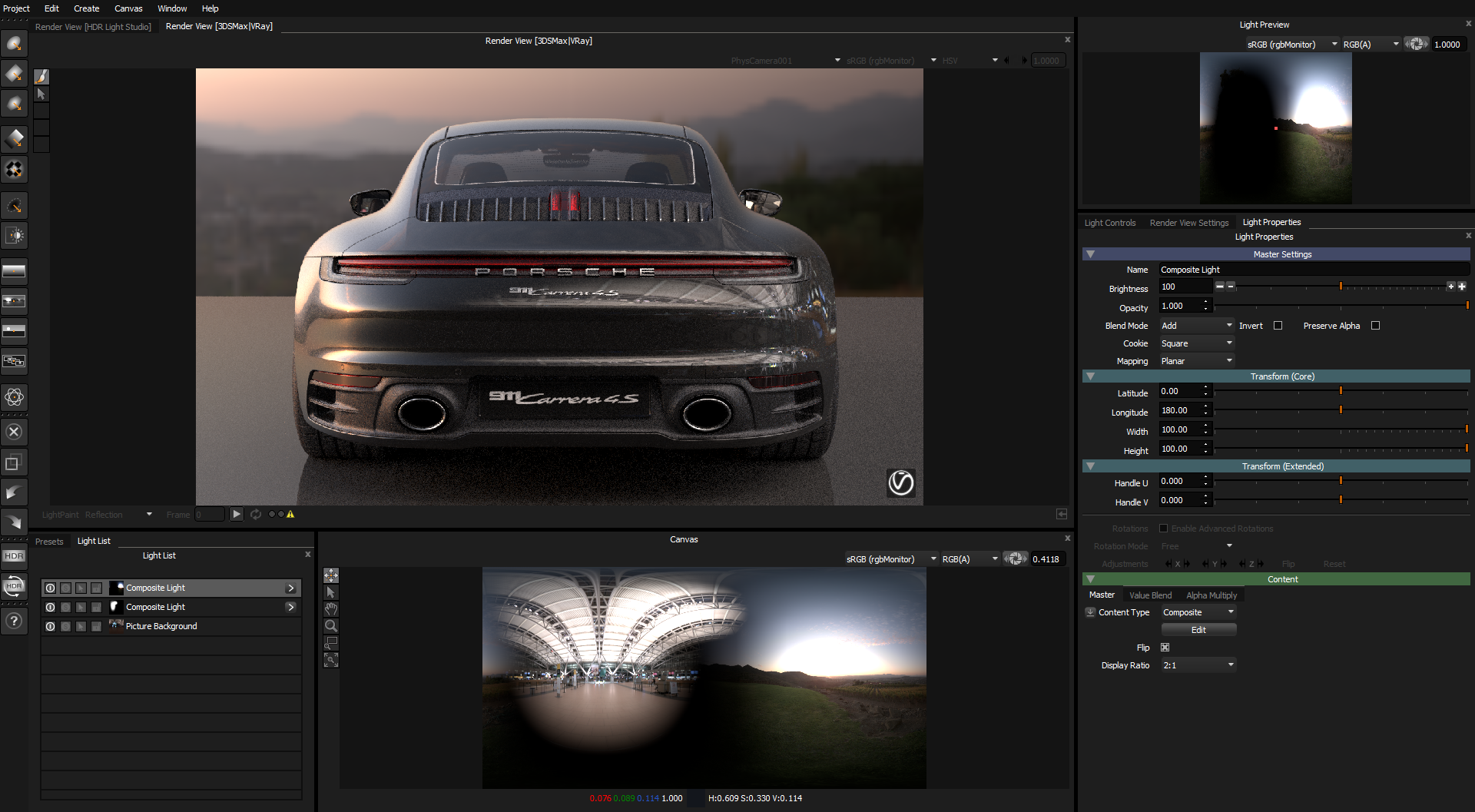Click the zoom fit tool in Canvas
The width and height of the screenshot is (1475, 812).
click(331, 660)
